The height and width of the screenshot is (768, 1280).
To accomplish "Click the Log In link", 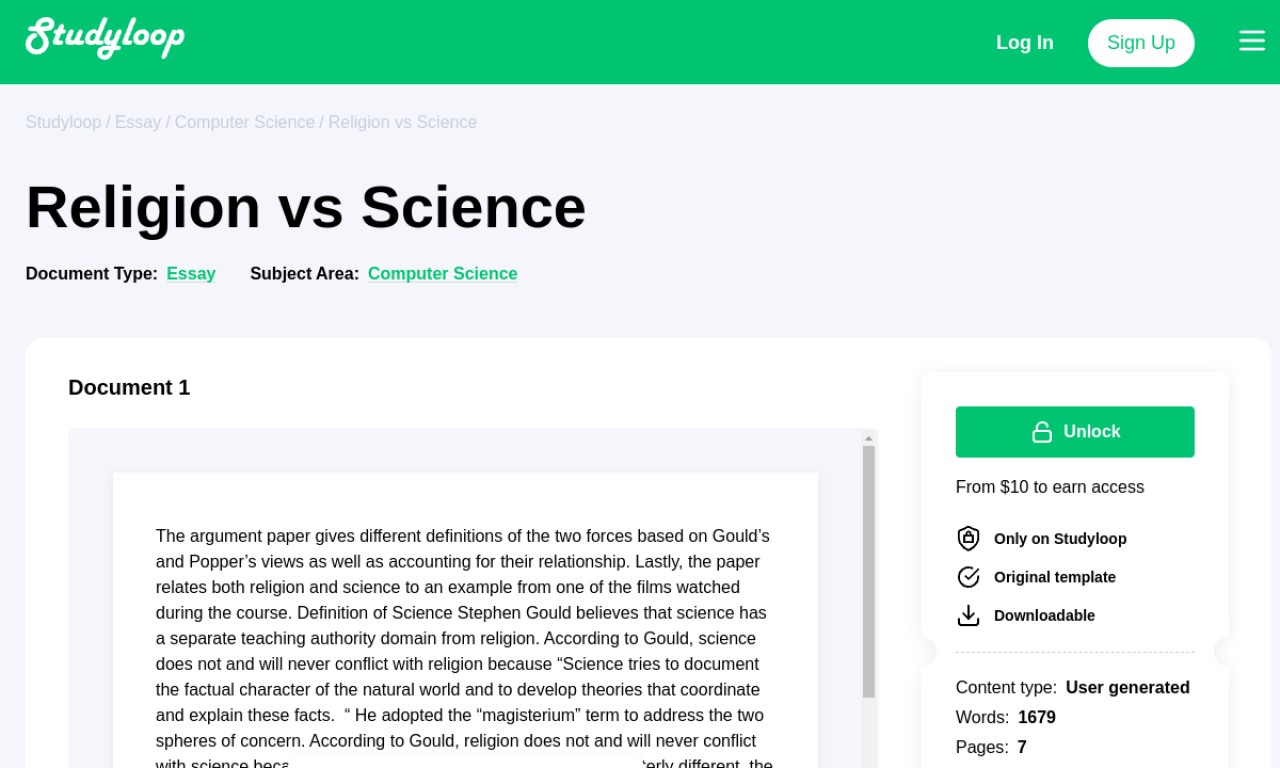I will click(x=1025, y=42).
